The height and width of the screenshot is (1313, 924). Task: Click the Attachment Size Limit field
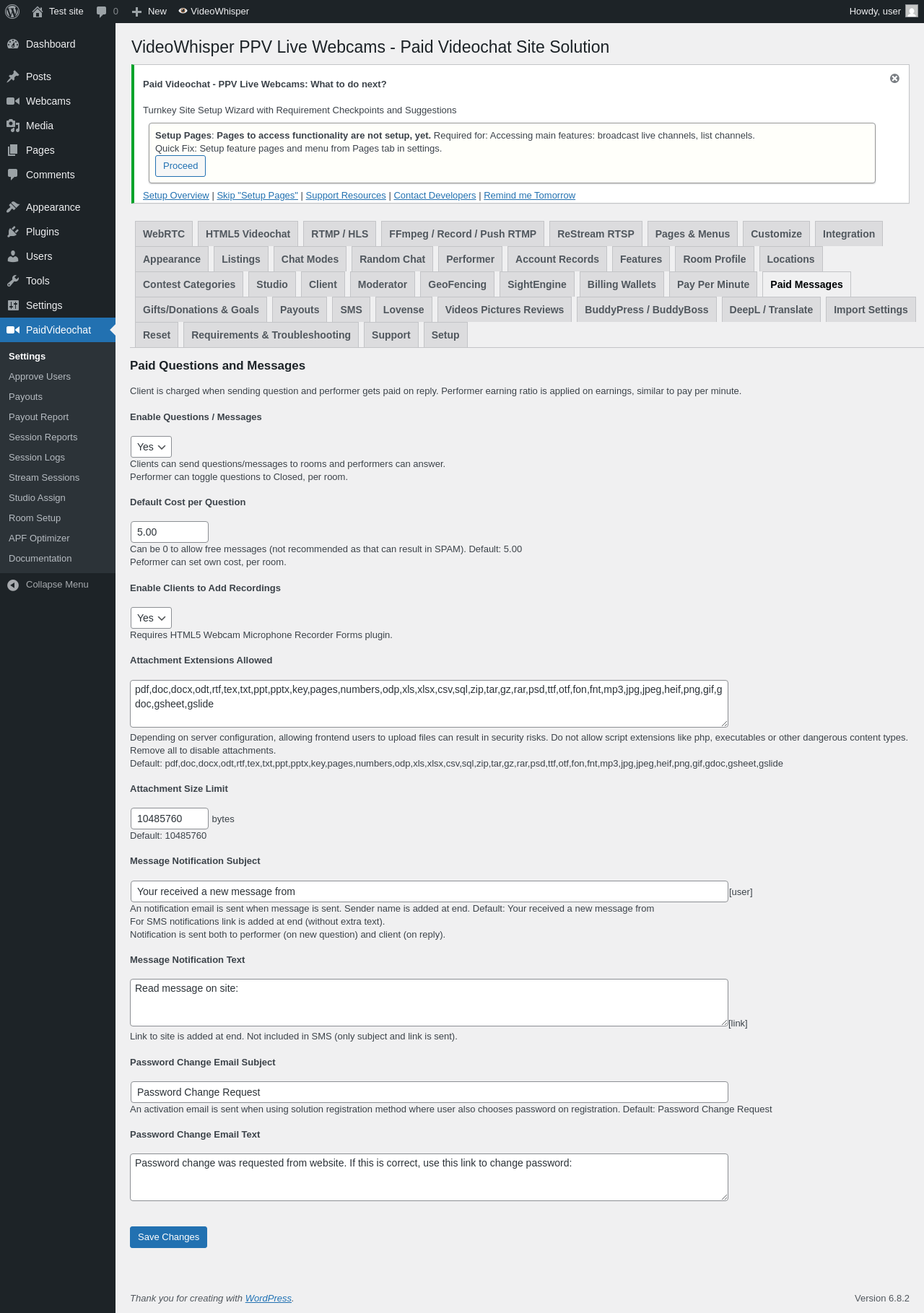pyautogui.click(x=170, y=819)
